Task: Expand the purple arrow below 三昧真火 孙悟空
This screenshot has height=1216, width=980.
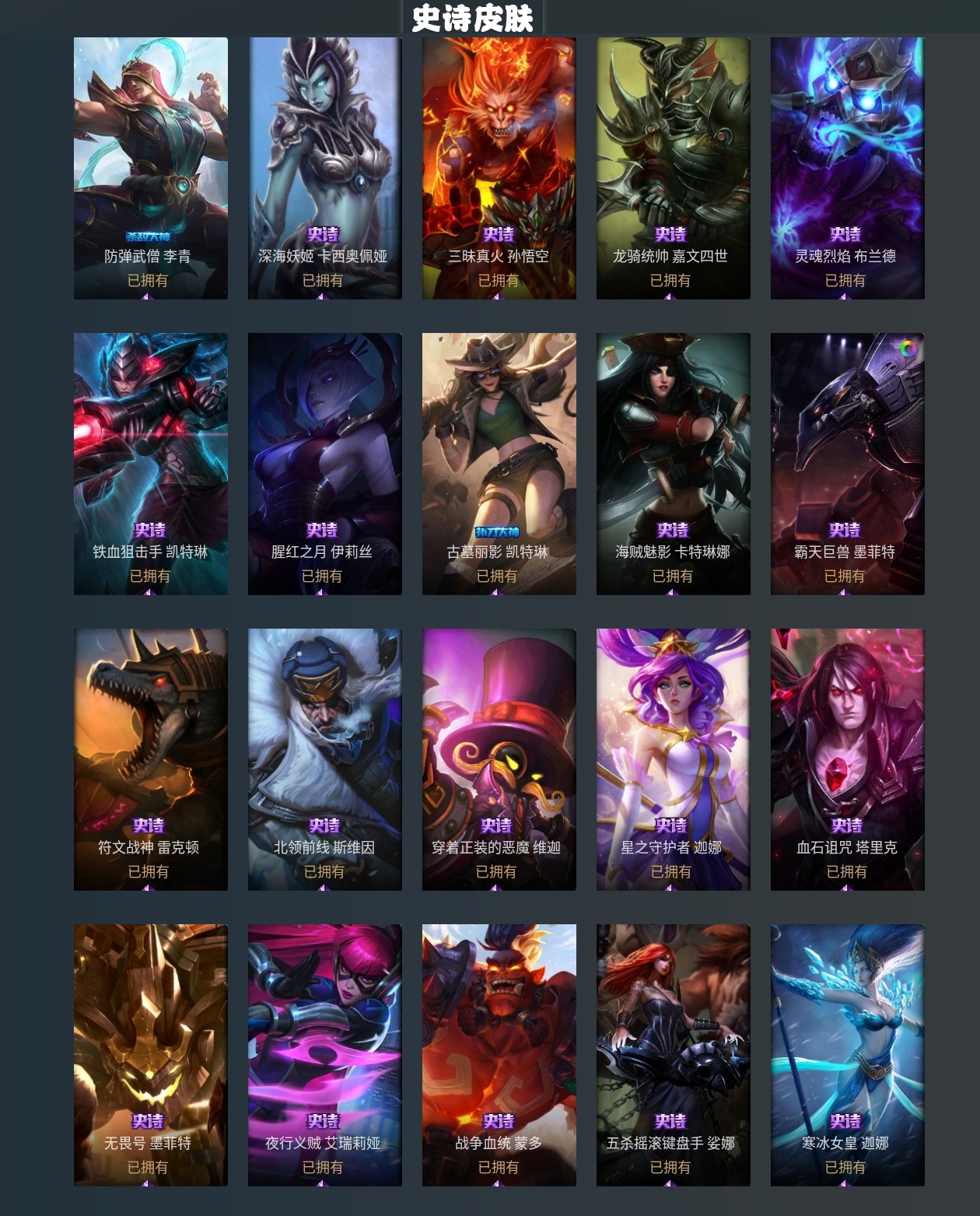Action: tap(497, 296)
